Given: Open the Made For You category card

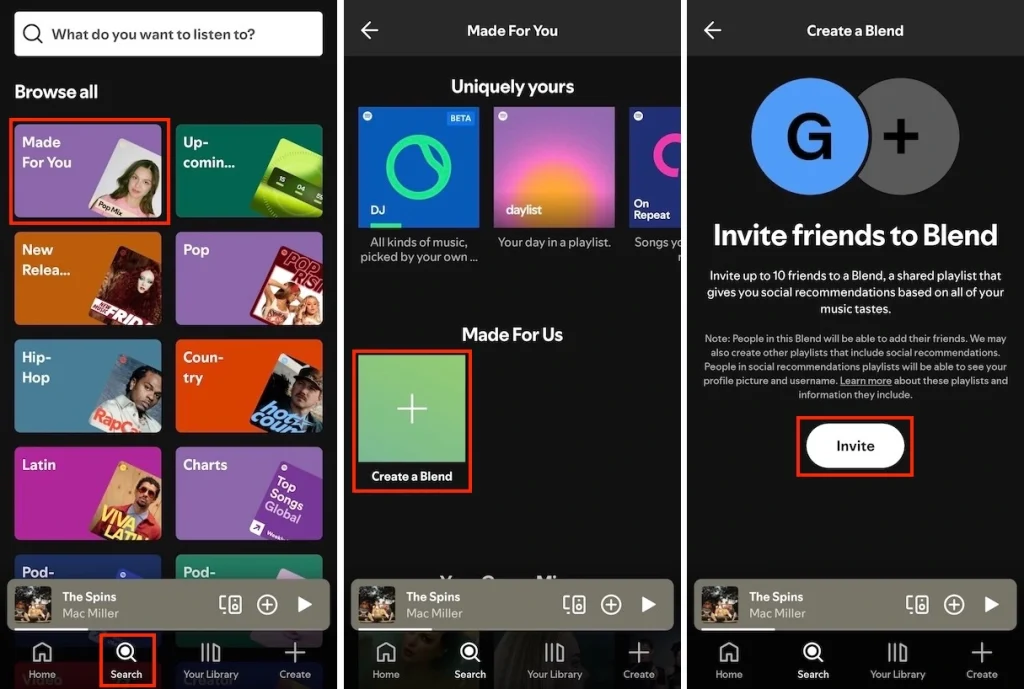Looking at the screenshot, I should pos(88,171).
